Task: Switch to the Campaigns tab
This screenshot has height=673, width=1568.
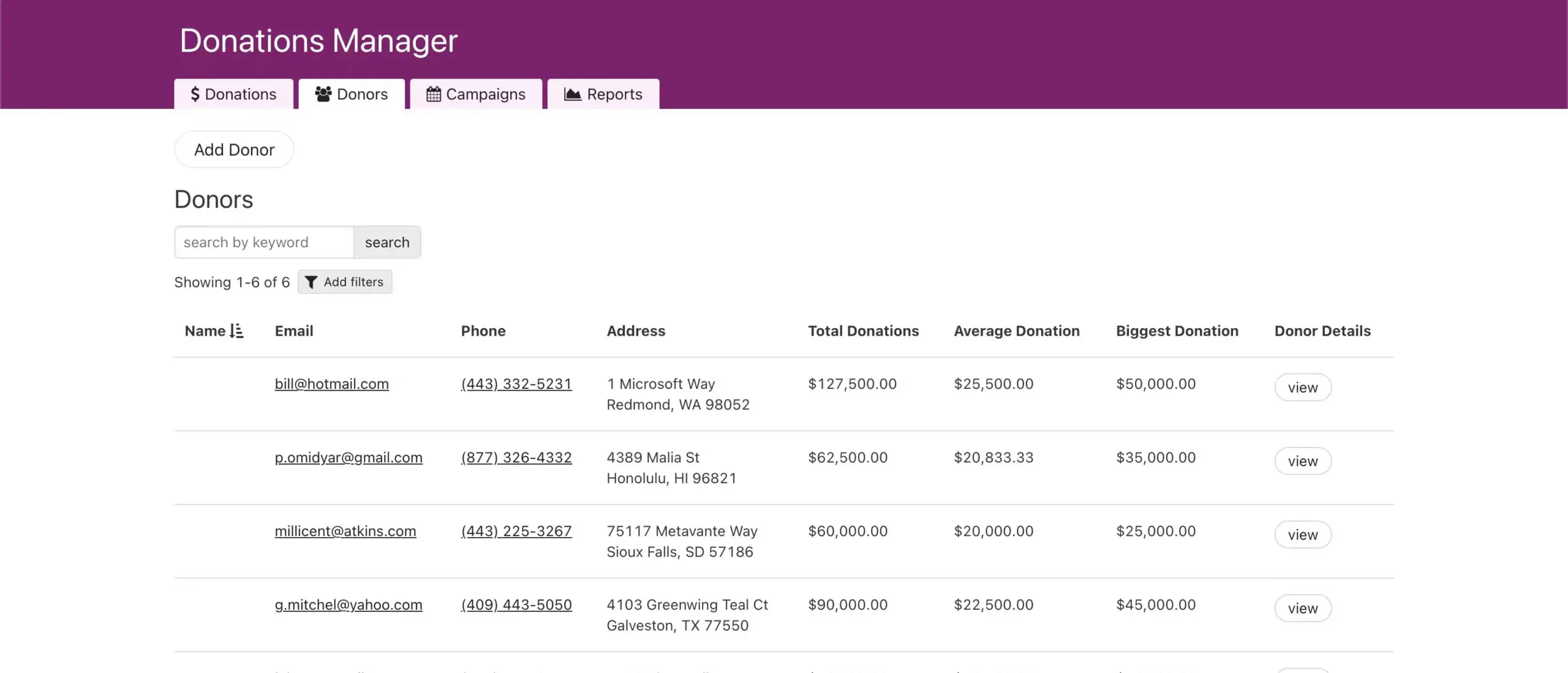Action: pos(476,94)
